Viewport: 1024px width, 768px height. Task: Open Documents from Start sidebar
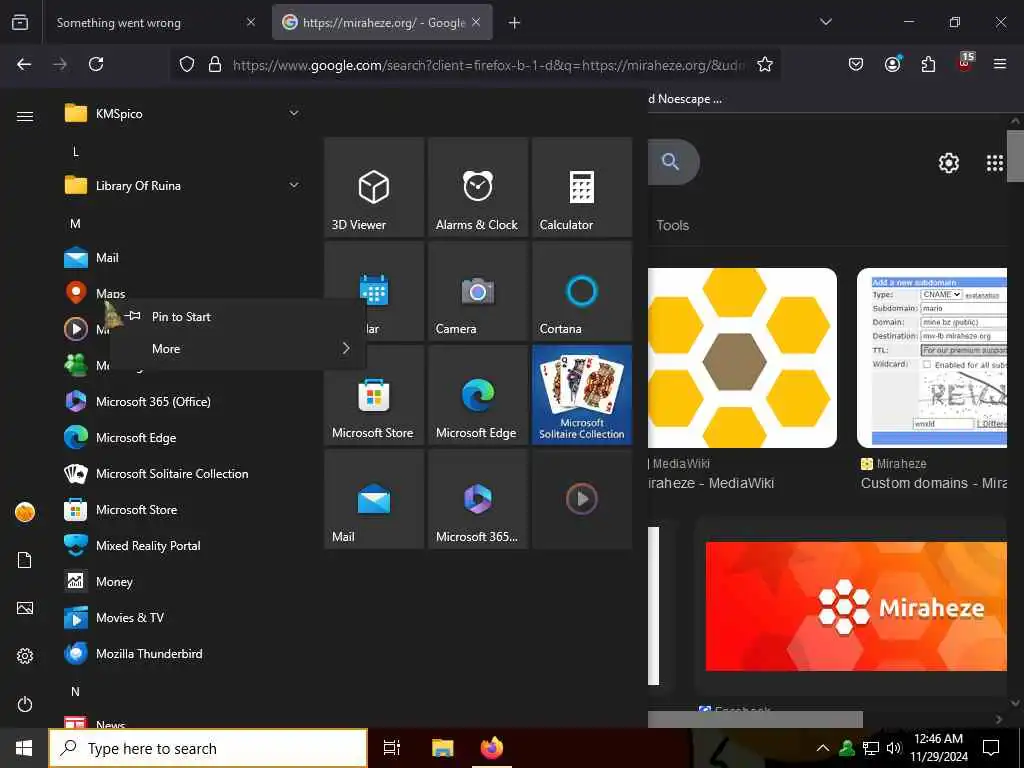[25, 560]
